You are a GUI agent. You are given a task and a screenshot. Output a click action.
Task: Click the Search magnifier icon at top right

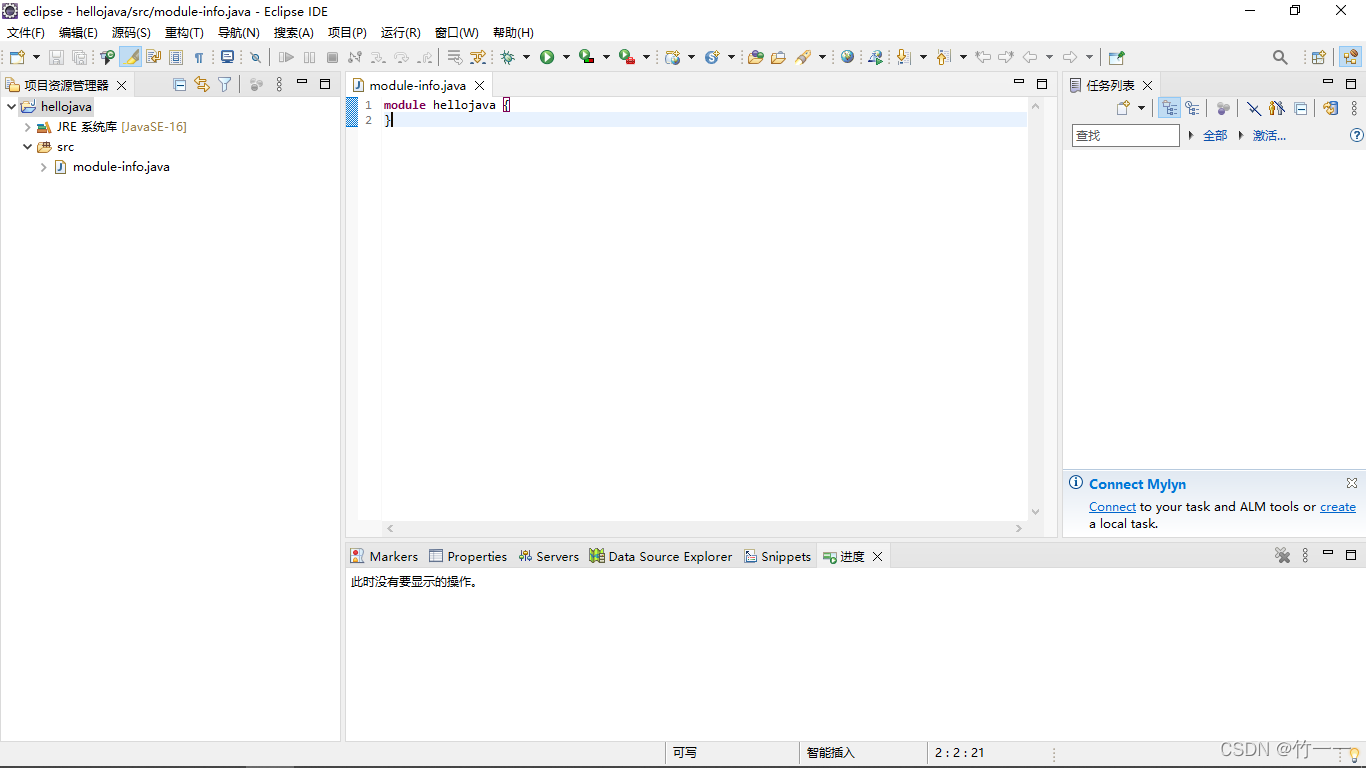(x=1280, y=57)
